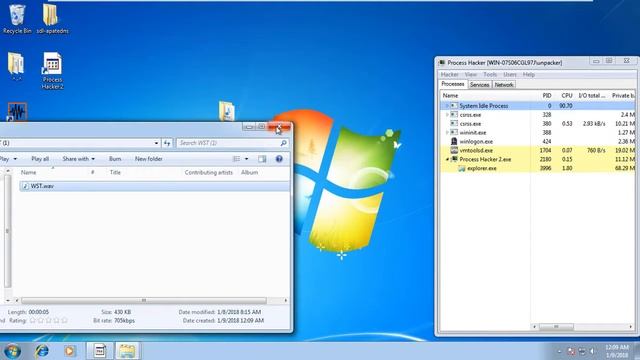The height and width of the screenshot is (360, 640).
Task: Click the Burn button in Explorer toolbar
Action: [115, 159]
